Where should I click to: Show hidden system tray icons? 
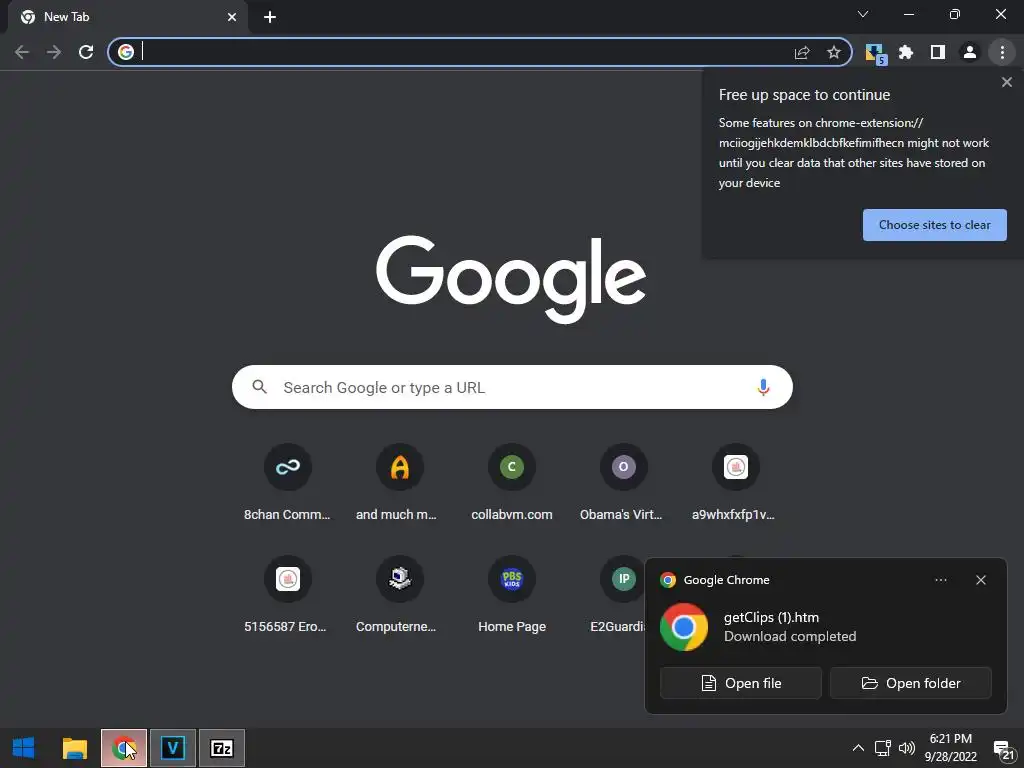click(858, 748)
